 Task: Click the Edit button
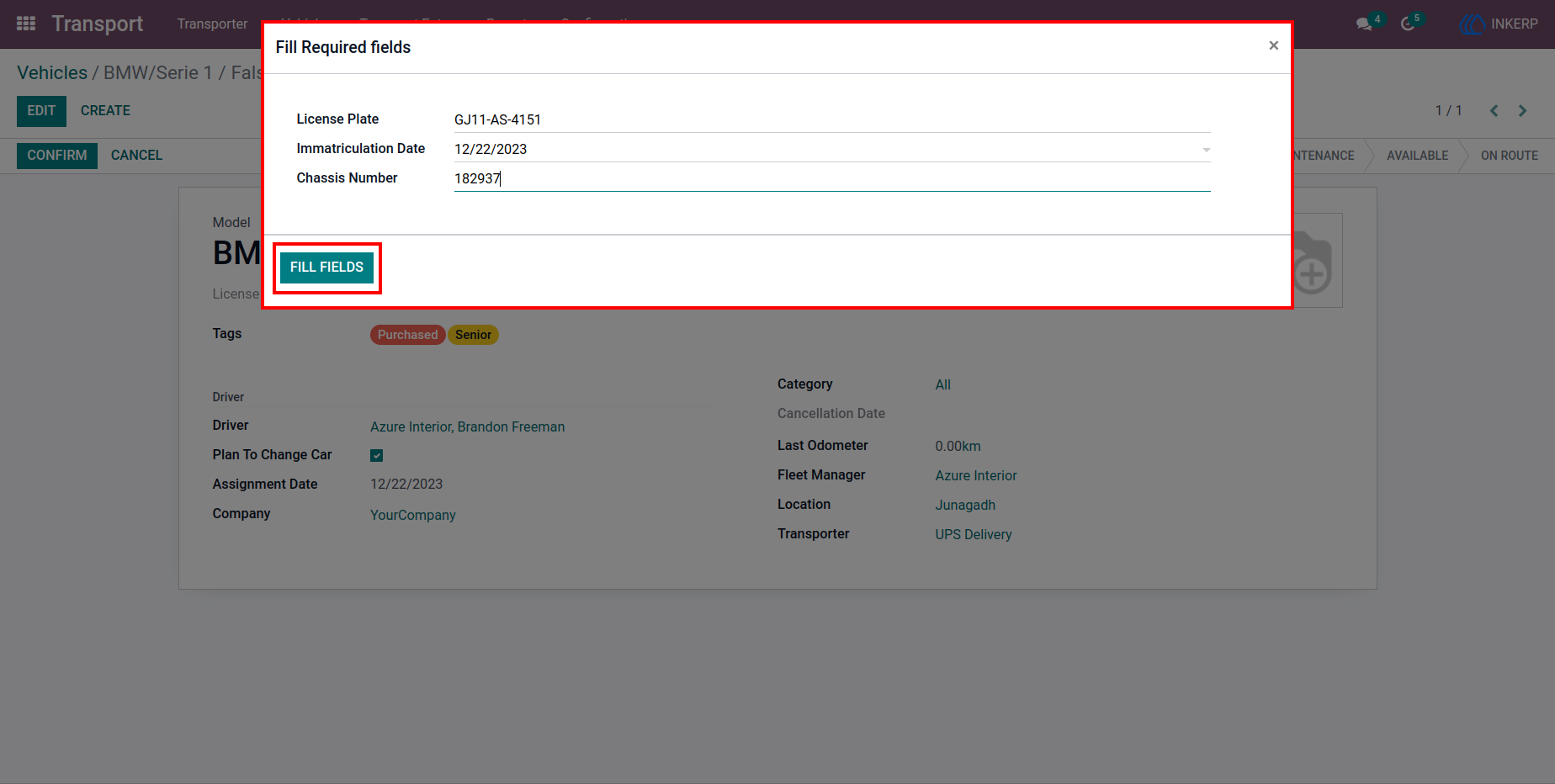tap(41, 111)
